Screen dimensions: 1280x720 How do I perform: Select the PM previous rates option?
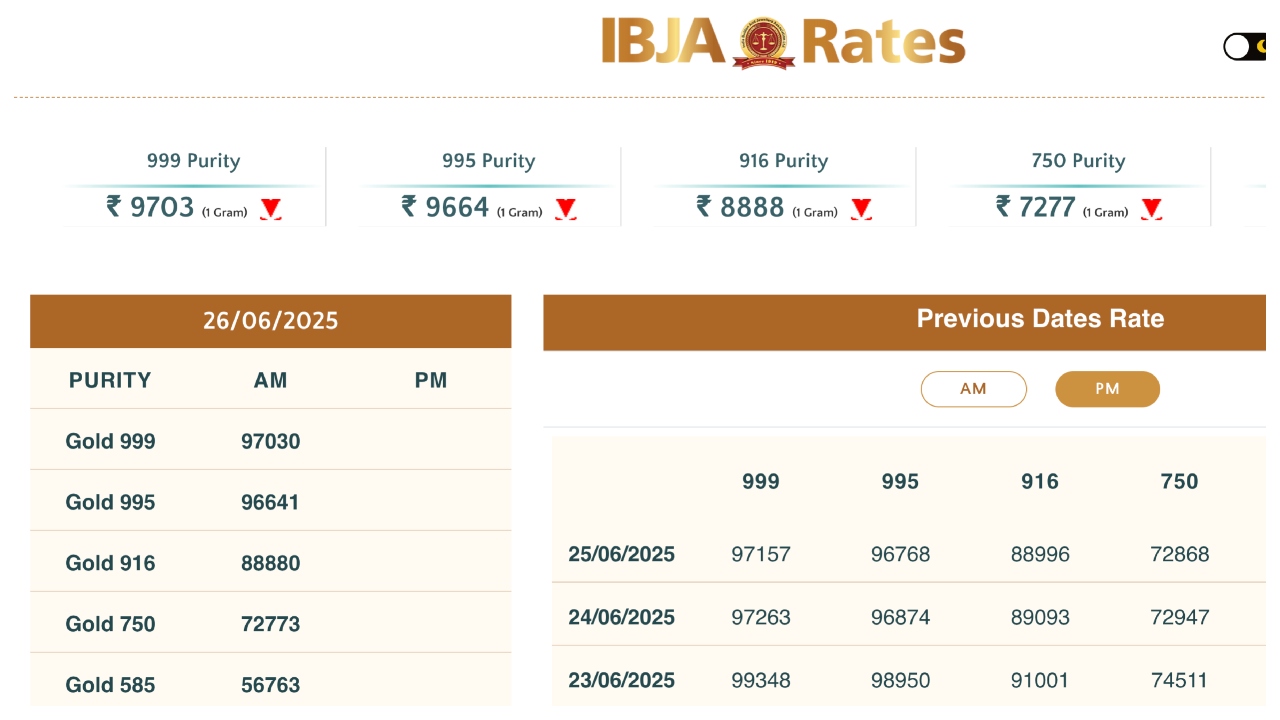[1107, 389]
